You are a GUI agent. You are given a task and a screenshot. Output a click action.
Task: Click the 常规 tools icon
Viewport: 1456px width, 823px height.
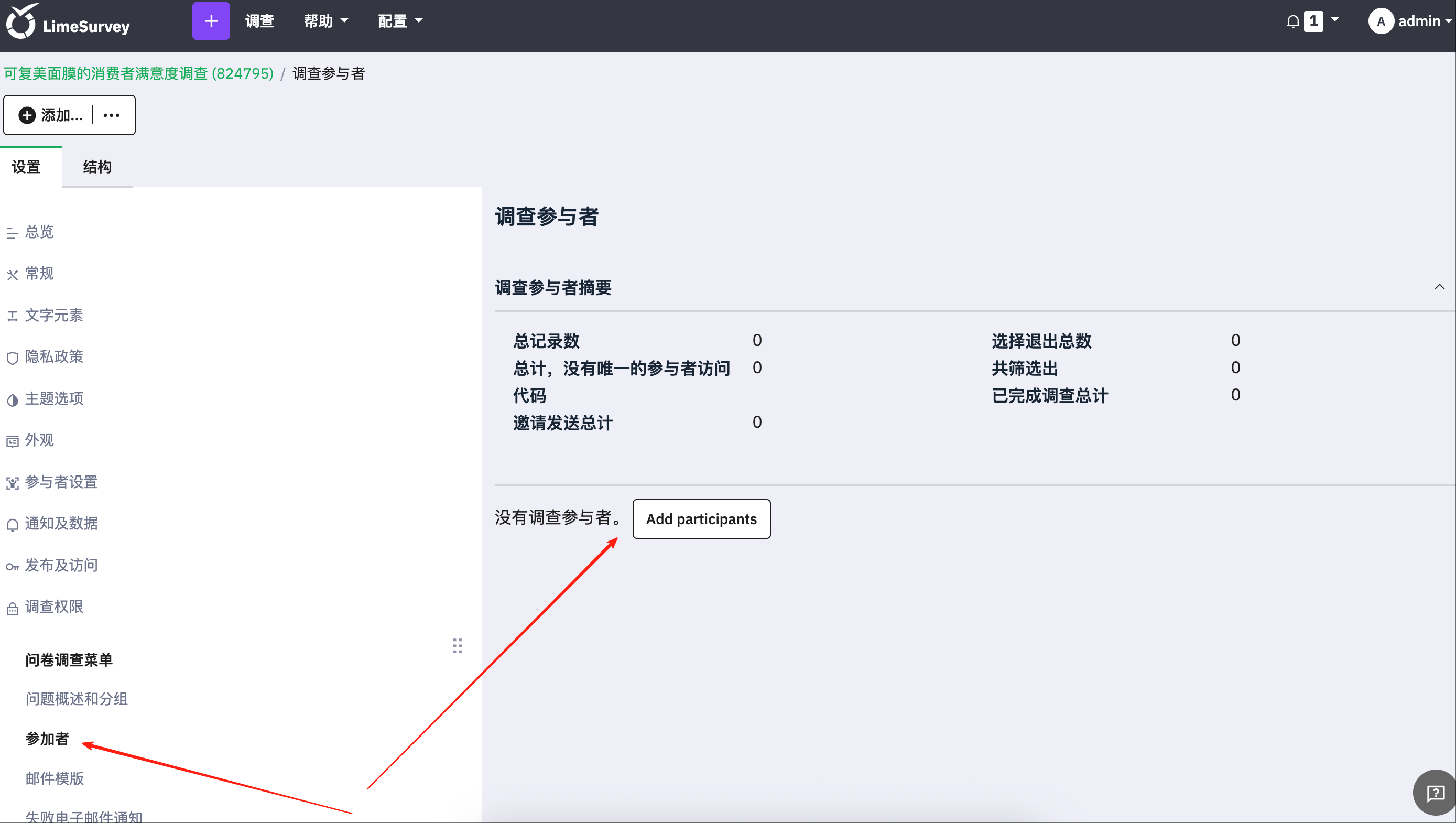[12, 275]
